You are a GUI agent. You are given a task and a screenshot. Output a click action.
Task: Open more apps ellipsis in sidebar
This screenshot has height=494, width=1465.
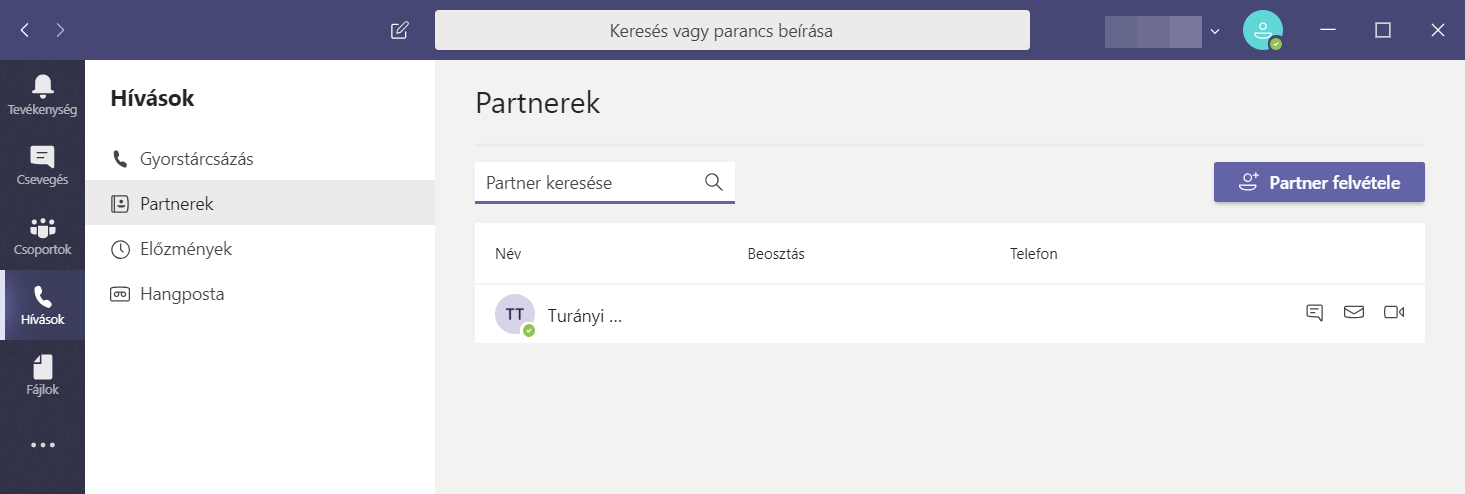[42, 445]
